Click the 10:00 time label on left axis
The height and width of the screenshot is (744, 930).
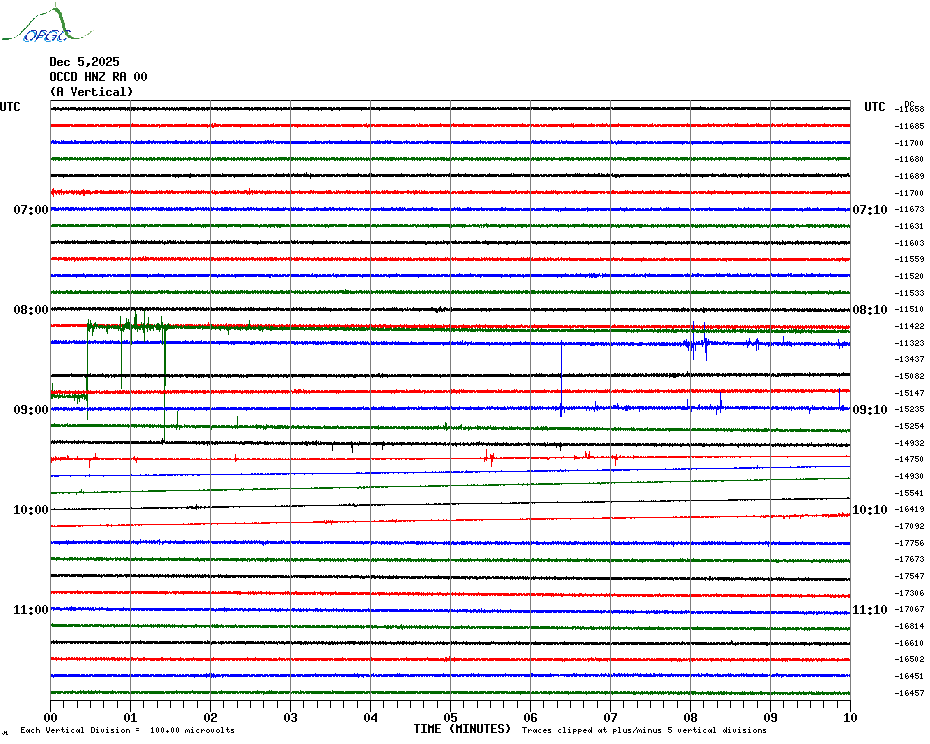coord(30,510)
